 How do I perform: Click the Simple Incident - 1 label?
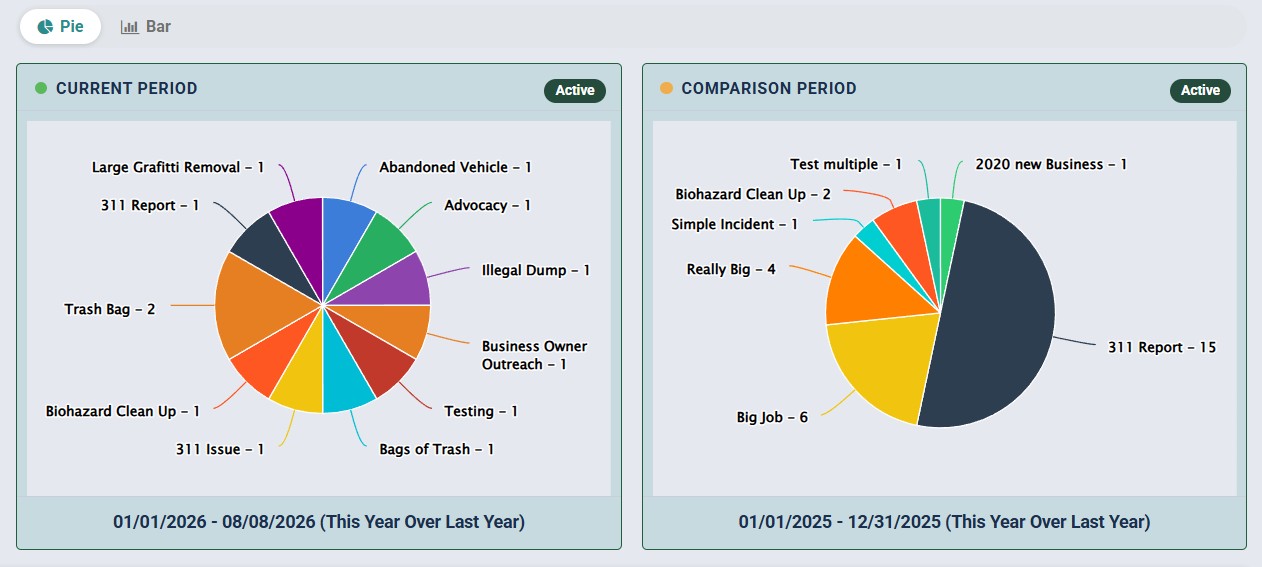click(x=735, y=224)
